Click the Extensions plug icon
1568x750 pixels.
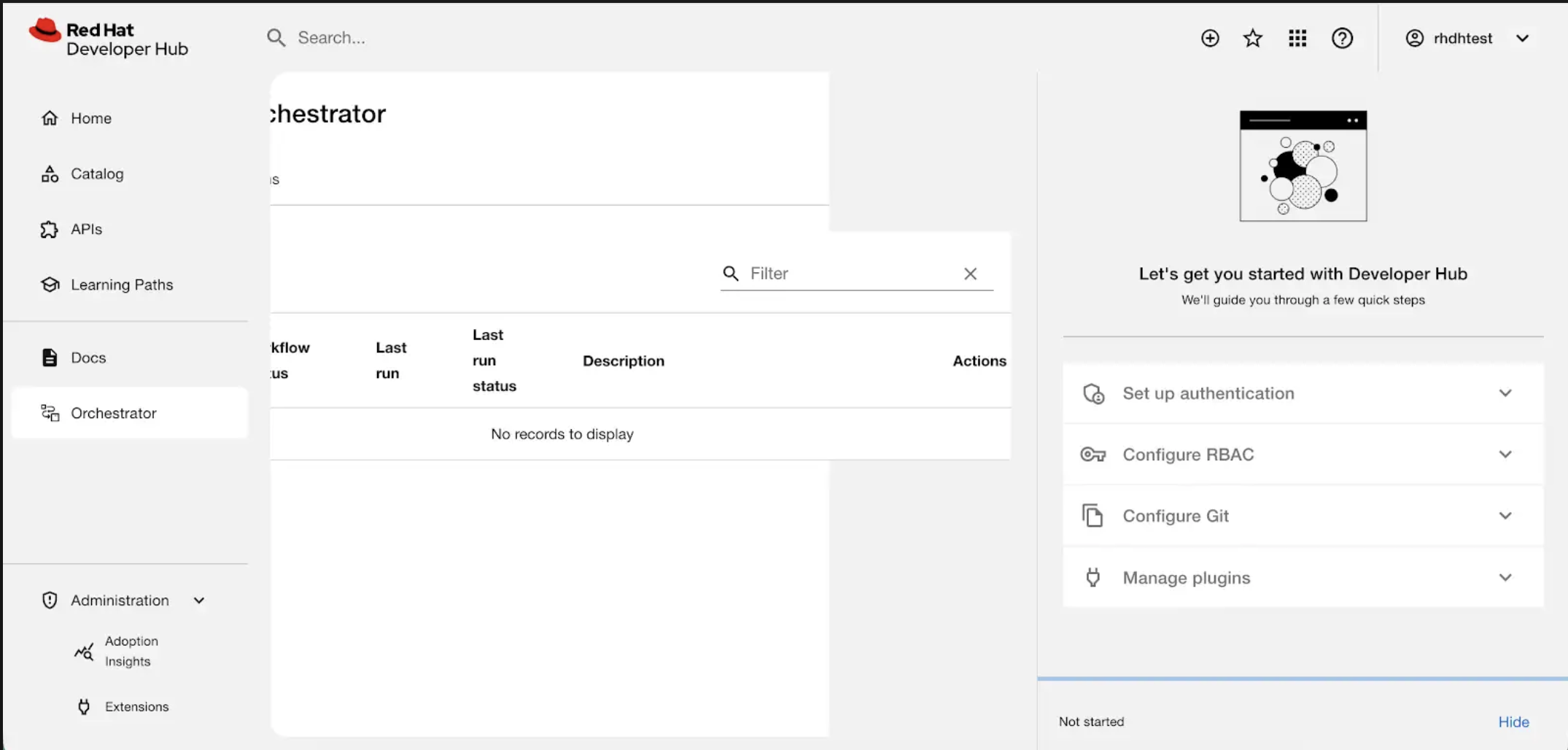click(84, 706)
